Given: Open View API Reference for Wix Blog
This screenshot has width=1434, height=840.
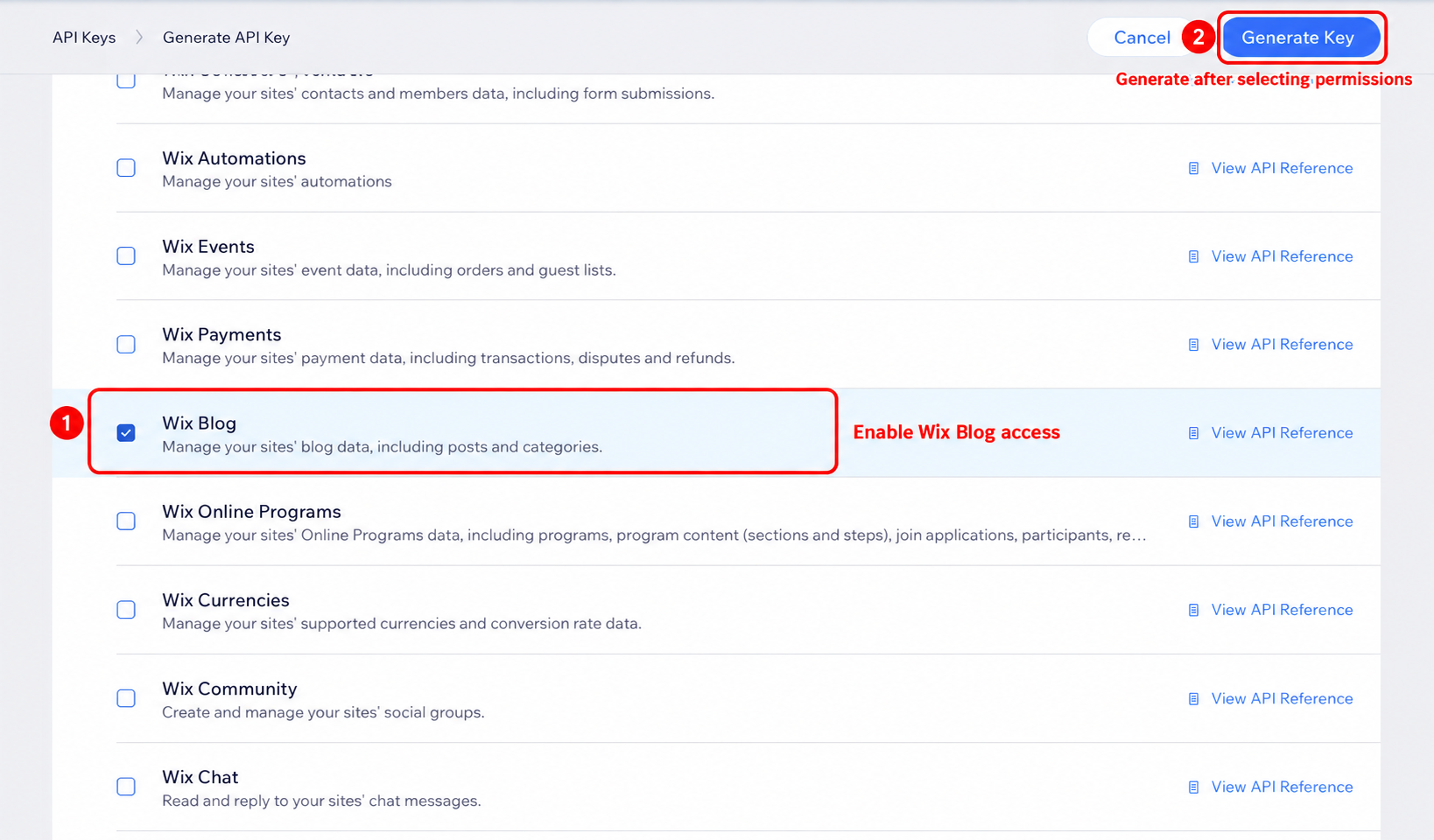Looking at the screenshot, I should pyautogui.click(x=1282, y=433).
